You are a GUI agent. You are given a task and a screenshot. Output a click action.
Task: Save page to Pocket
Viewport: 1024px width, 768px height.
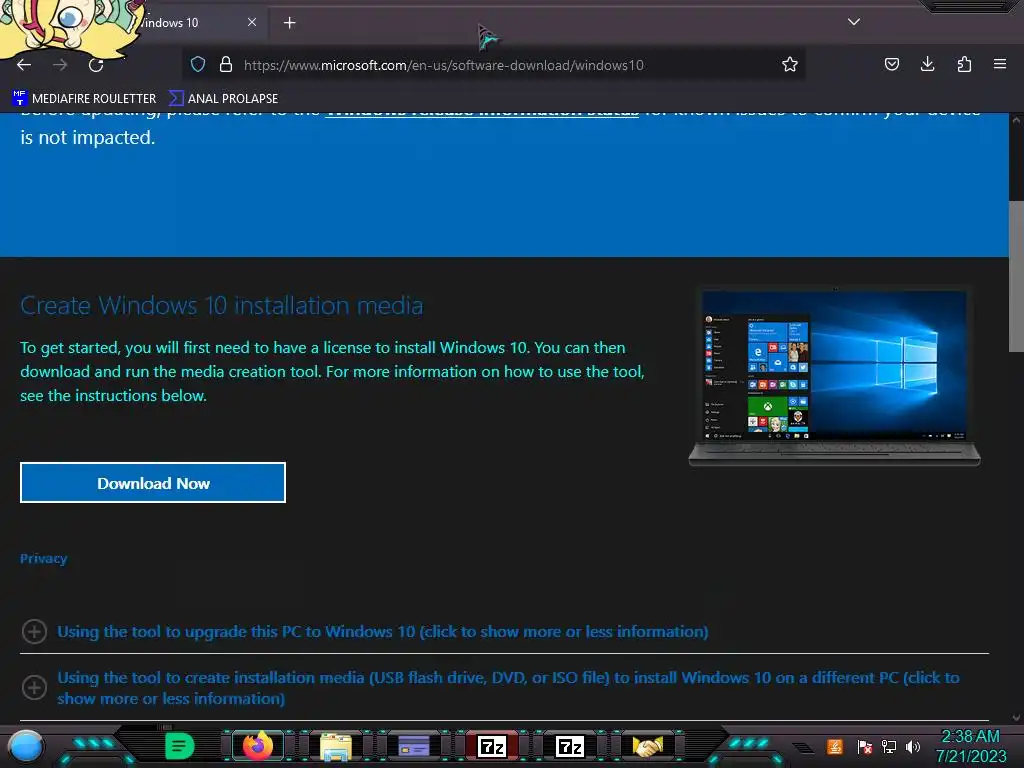pos(891,64)
